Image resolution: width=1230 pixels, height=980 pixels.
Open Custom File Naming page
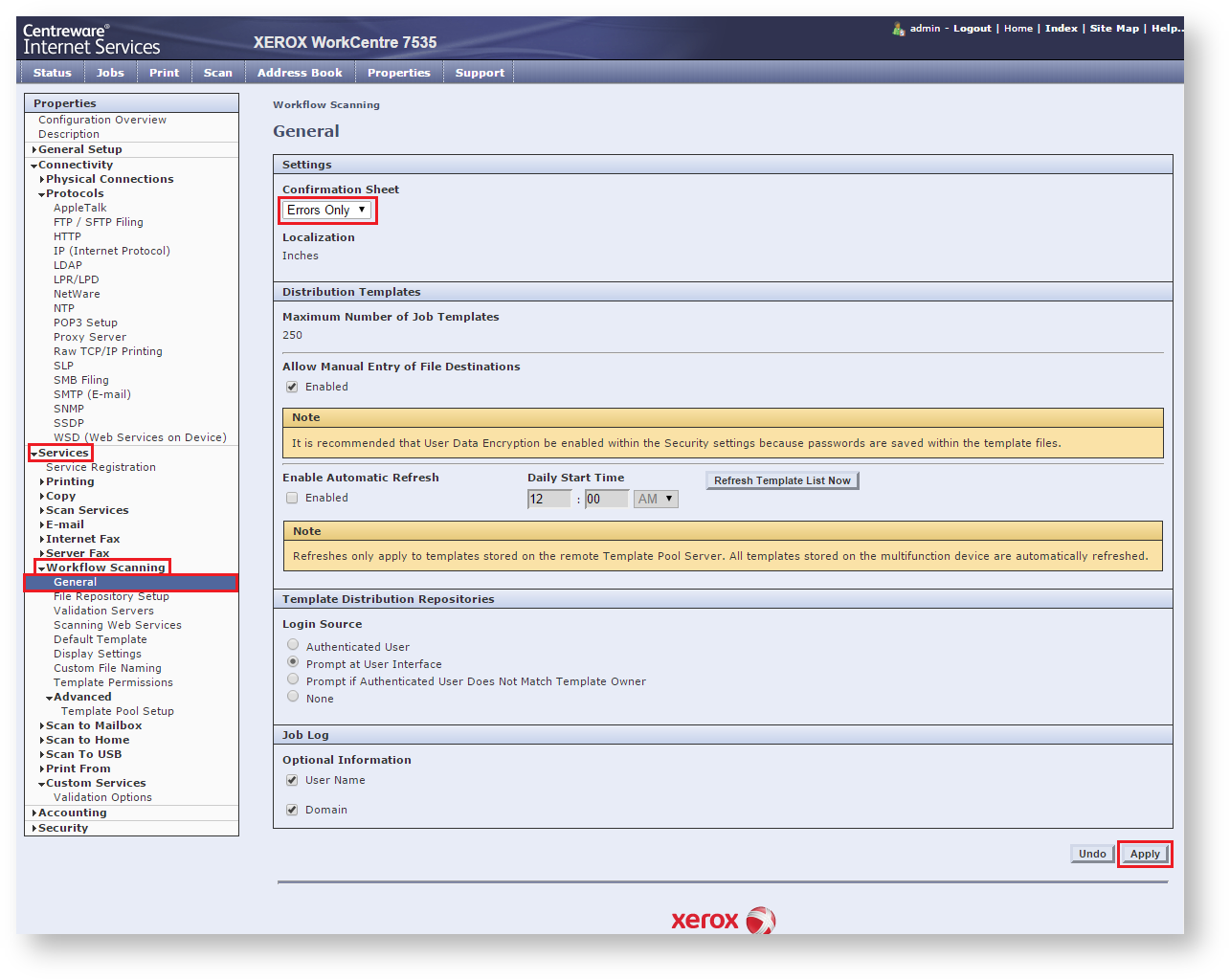click(x=107, y=668)
